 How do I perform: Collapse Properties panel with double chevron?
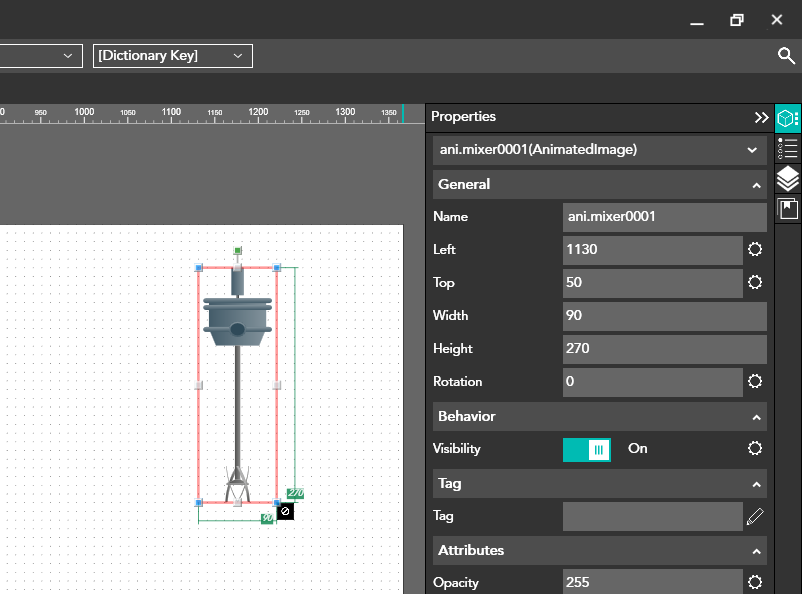pyautogui.click(x=761, y=117)
